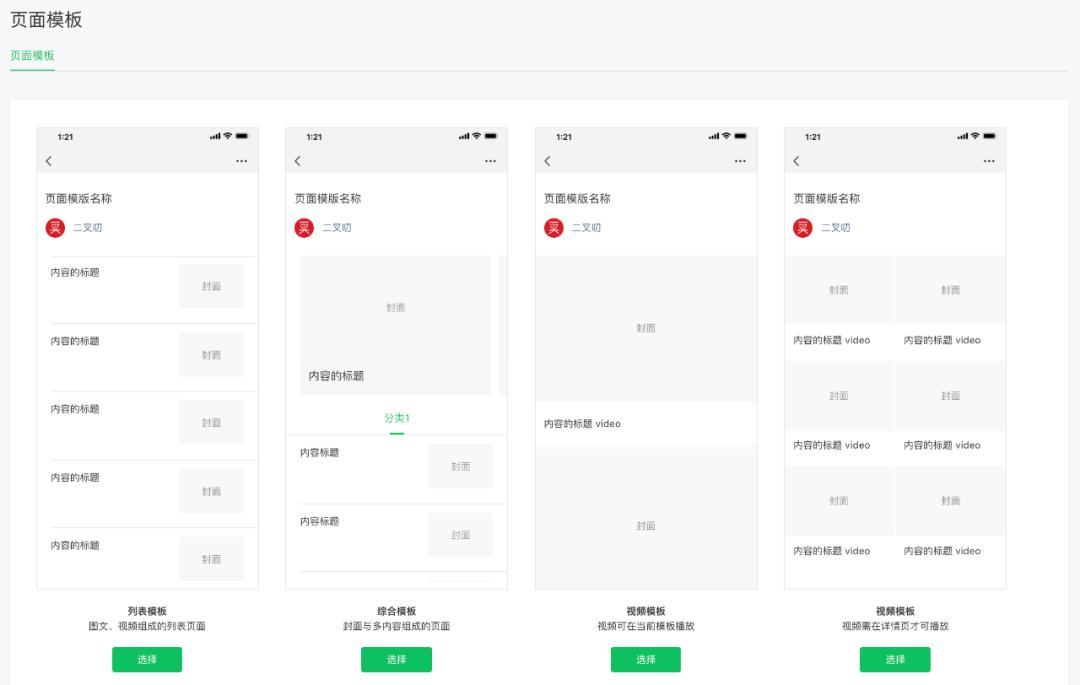Click back arrow in fourth template preview

point(796,161)
